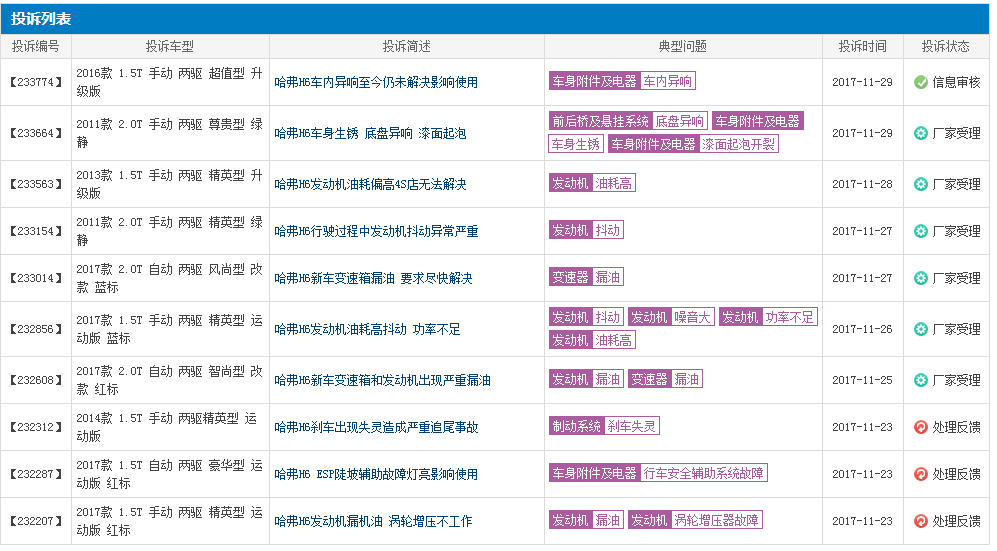Click the 刹车失灵 problem tag
Screen dimensions: 997x551
tap(631, 426)
